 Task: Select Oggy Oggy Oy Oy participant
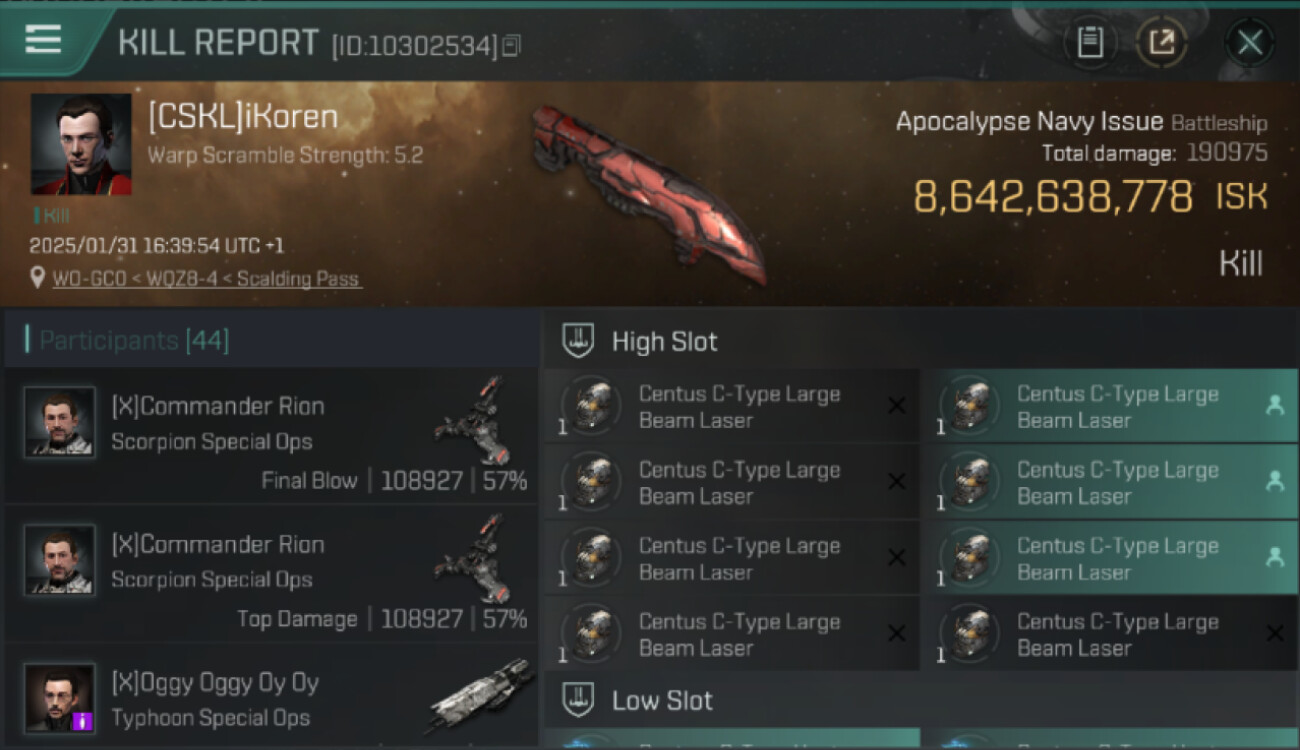click(271, 698)
